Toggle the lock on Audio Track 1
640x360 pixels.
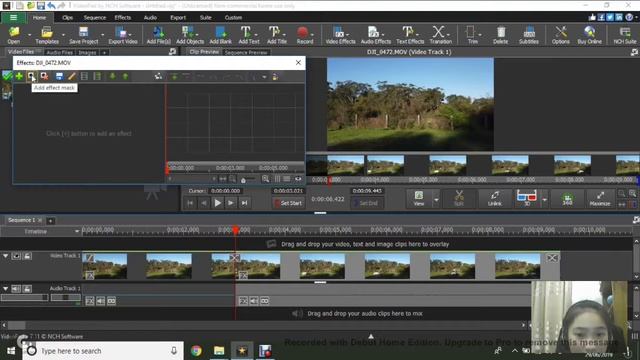click(27, 289)
